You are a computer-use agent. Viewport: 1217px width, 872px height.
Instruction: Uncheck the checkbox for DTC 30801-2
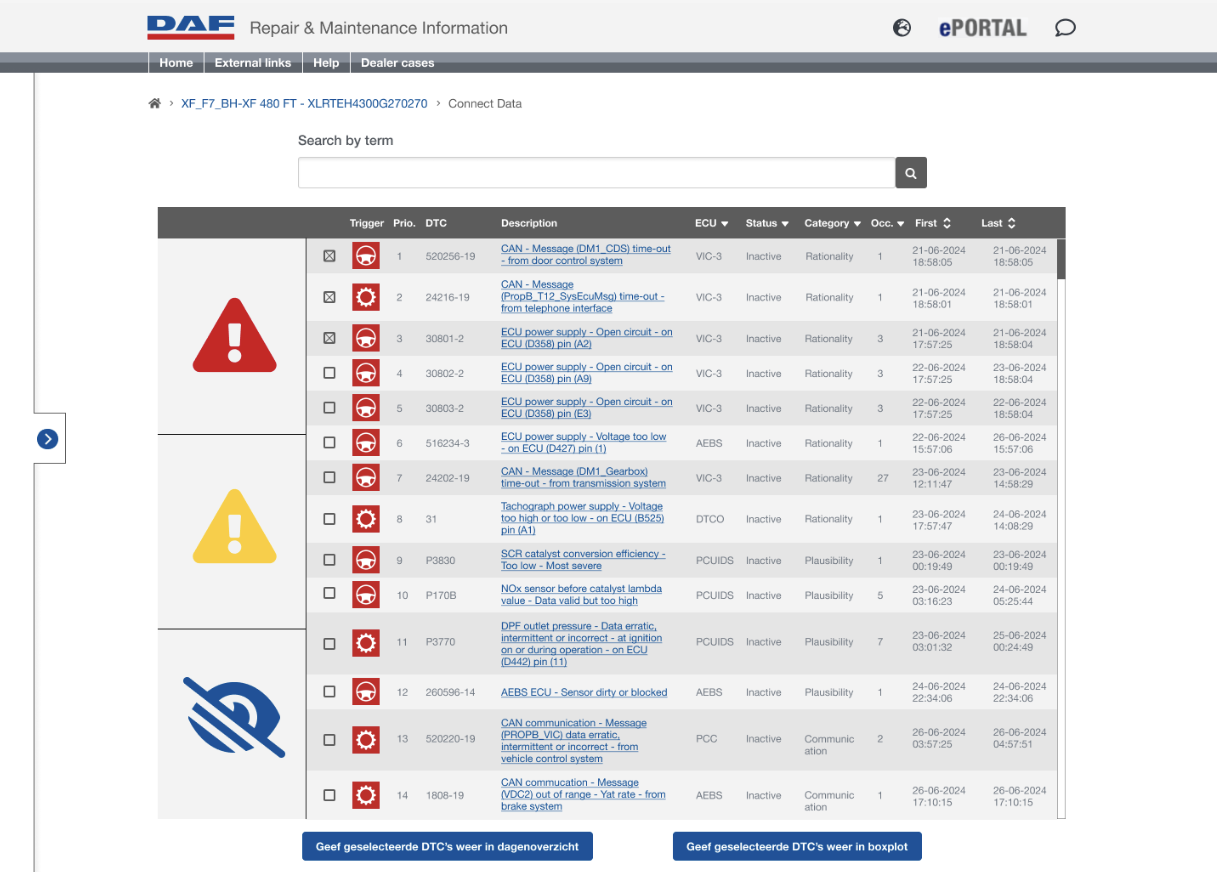pyautogui.click(x=329, y=338)
